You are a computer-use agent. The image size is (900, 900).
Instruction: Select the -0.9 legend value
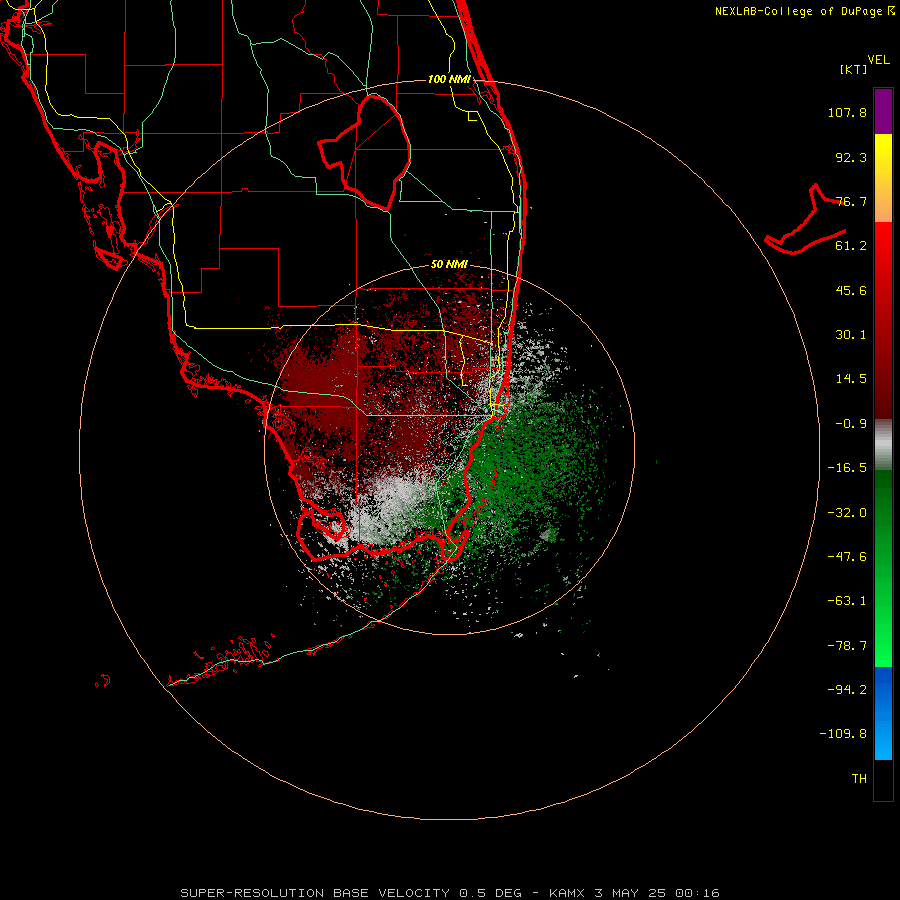(x=851, y=424)
